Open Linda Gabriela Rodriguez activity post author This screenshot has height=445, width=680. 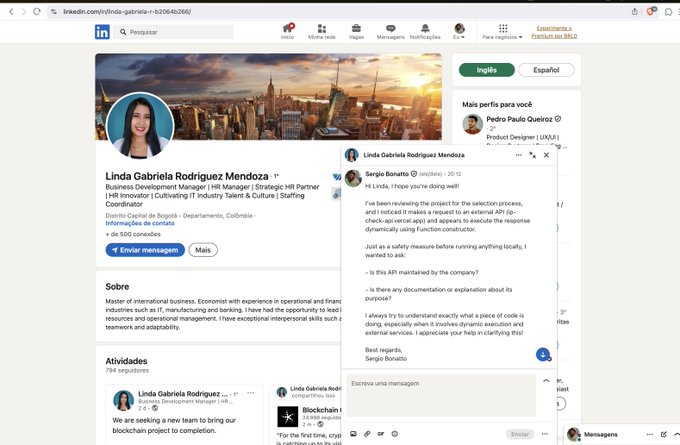pyautogui.click(x=183, y=394)
